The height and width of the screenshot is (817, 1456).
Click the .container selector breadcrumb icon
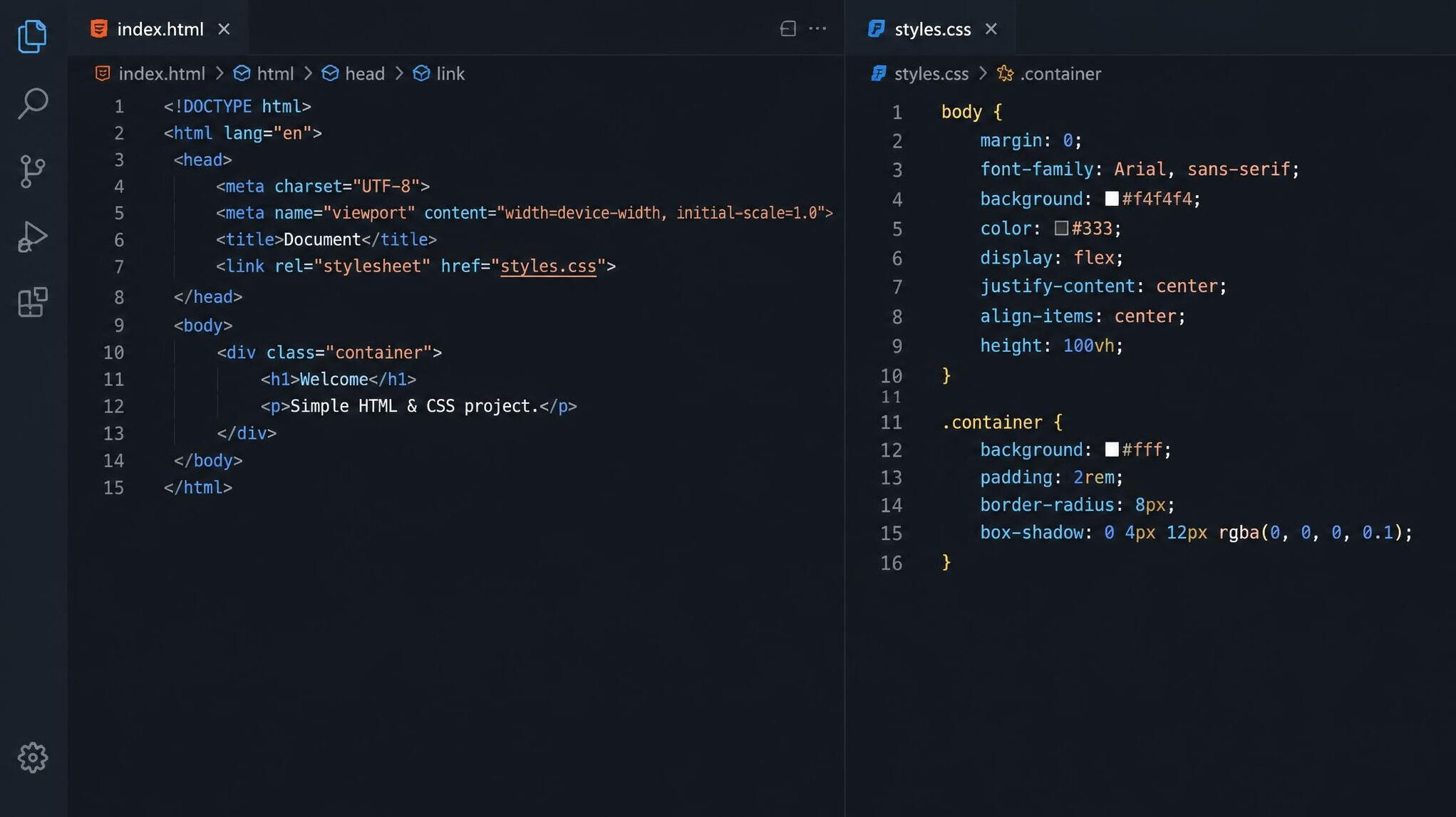click(x=1005, y=73)
